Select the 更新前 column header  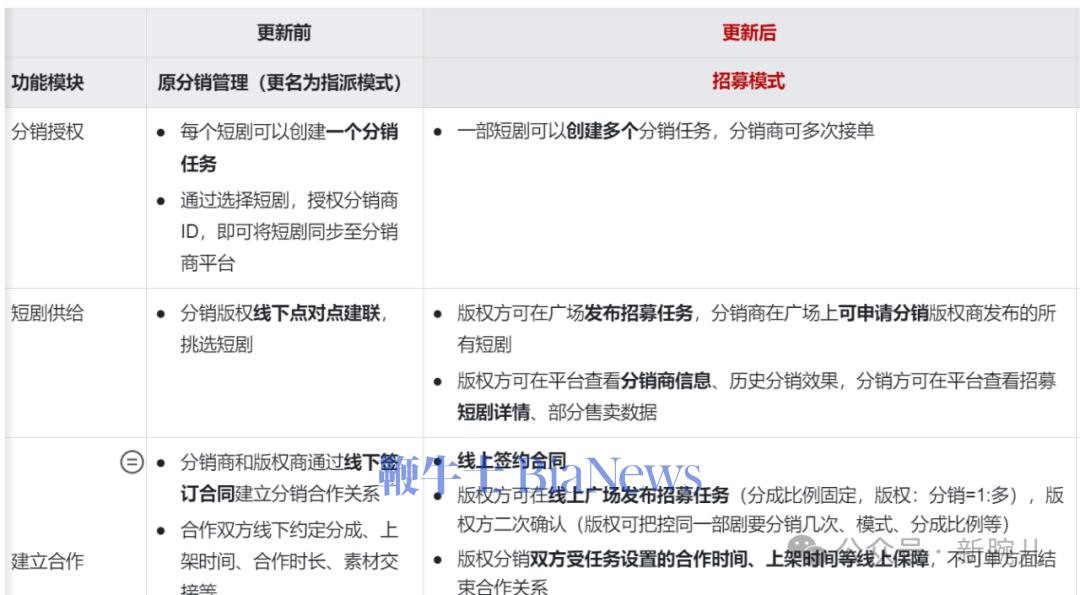[284, 32]
